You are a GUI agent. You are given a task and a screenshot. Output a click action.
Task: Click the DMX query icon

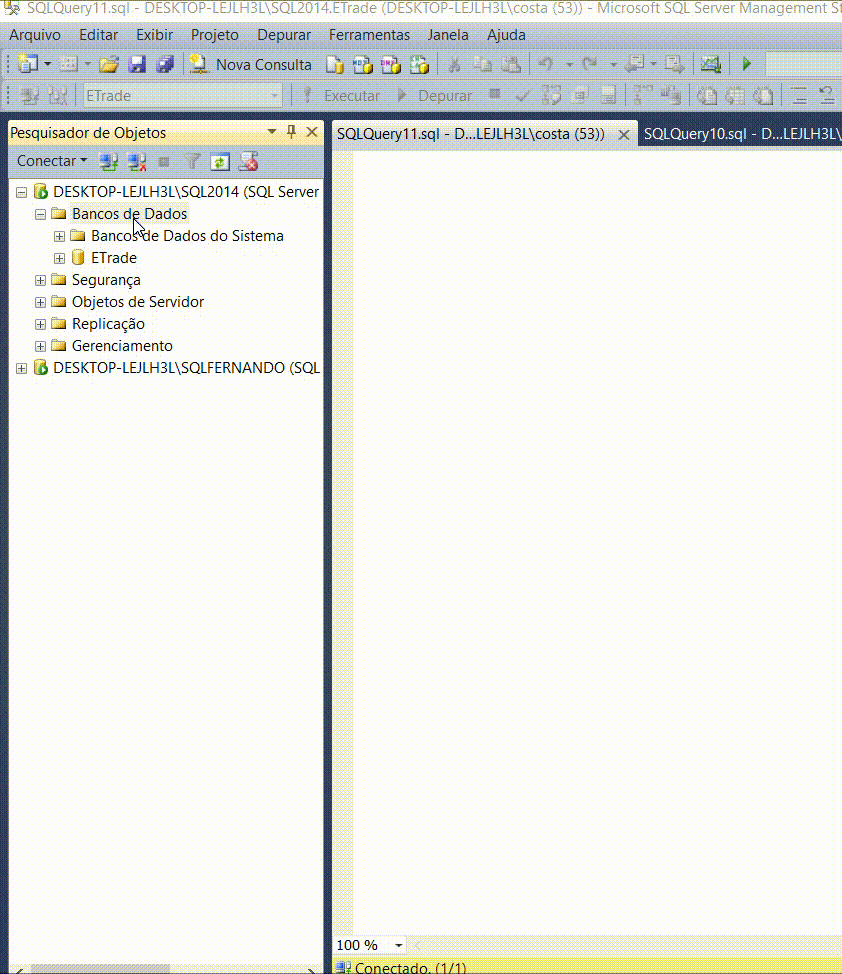point(391,65)
